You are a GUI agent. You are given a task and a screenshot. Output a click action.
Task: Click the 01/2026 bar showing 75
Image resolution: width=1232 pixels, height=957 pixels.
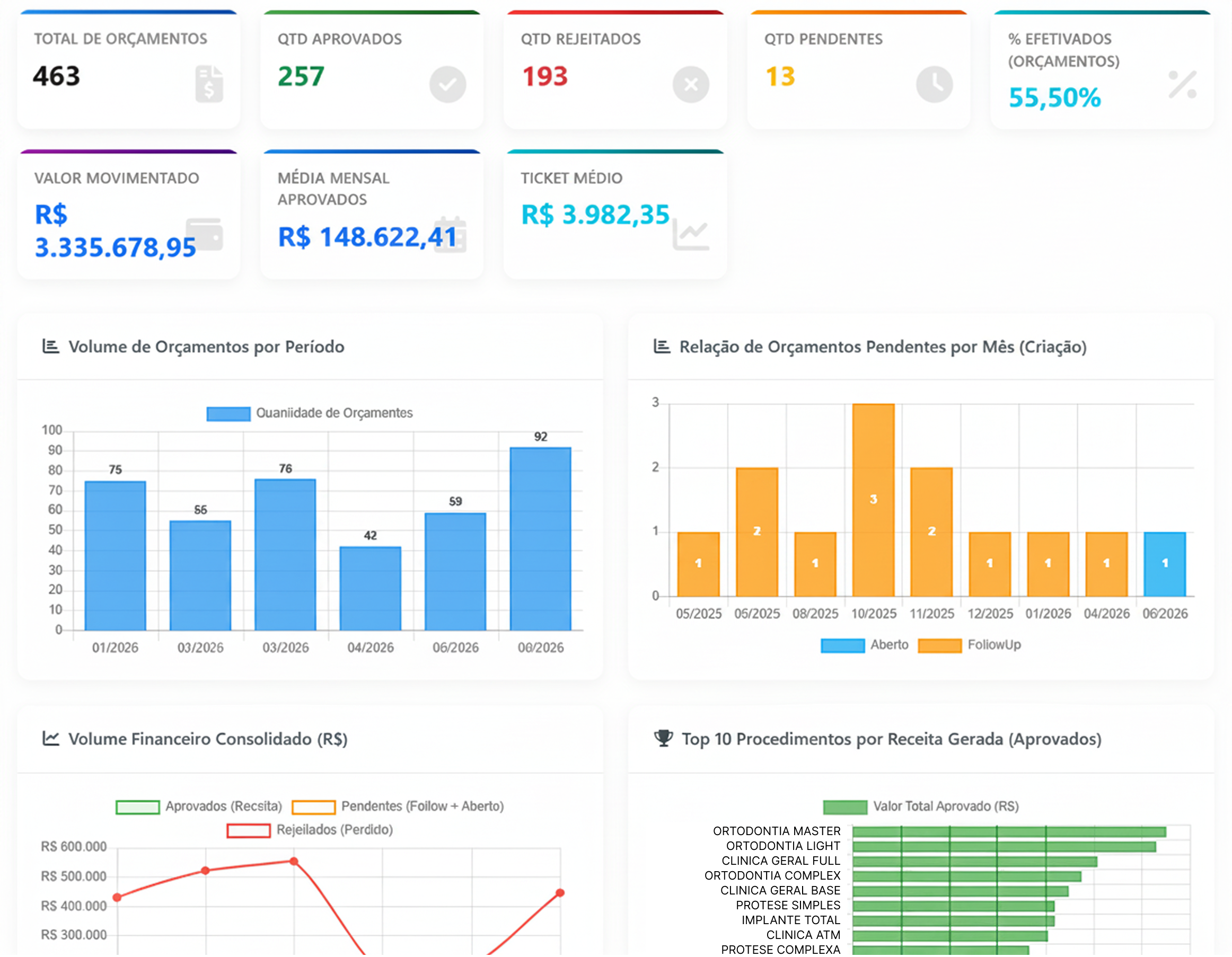point(115,556)
